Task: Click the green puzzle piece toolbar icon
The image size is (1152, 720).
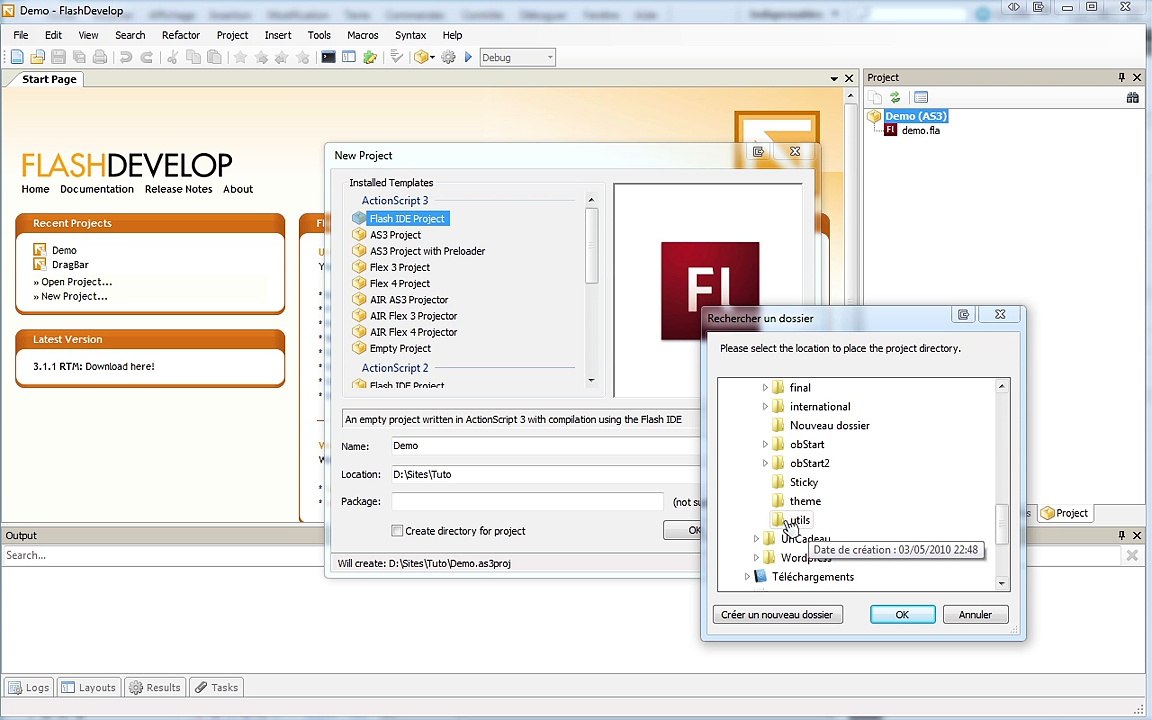Action: coord(370,57)
